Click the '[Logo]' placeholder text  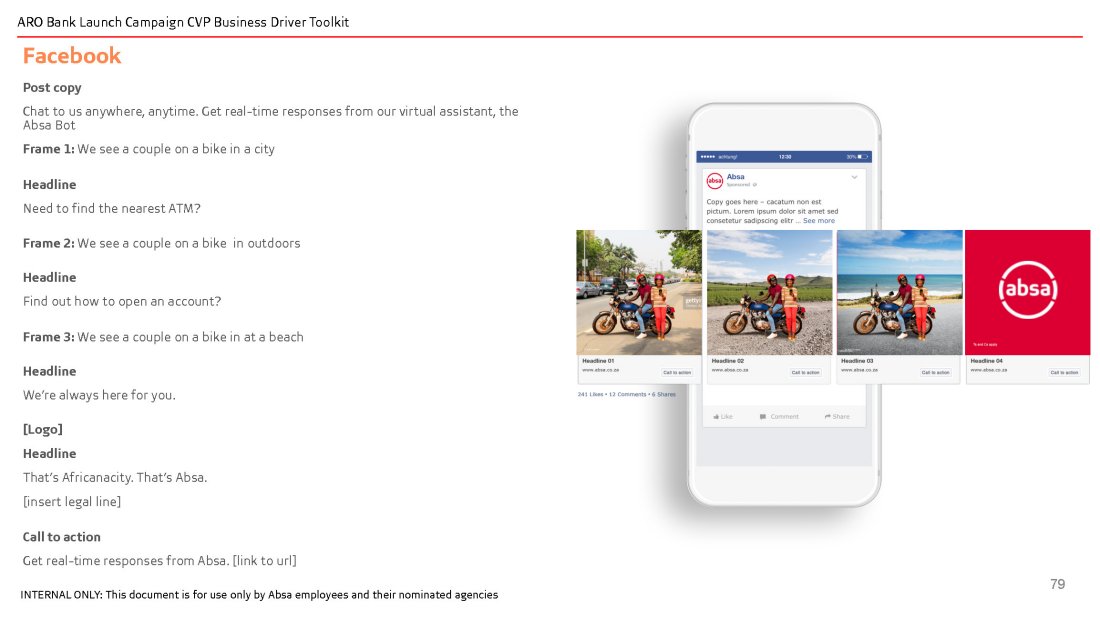(x=43, y=429)
